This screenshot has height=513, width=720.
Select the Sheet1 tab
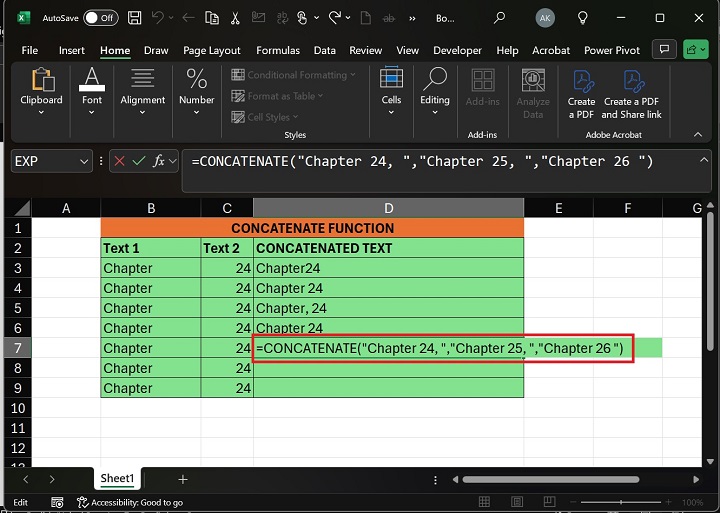point(117,480)
